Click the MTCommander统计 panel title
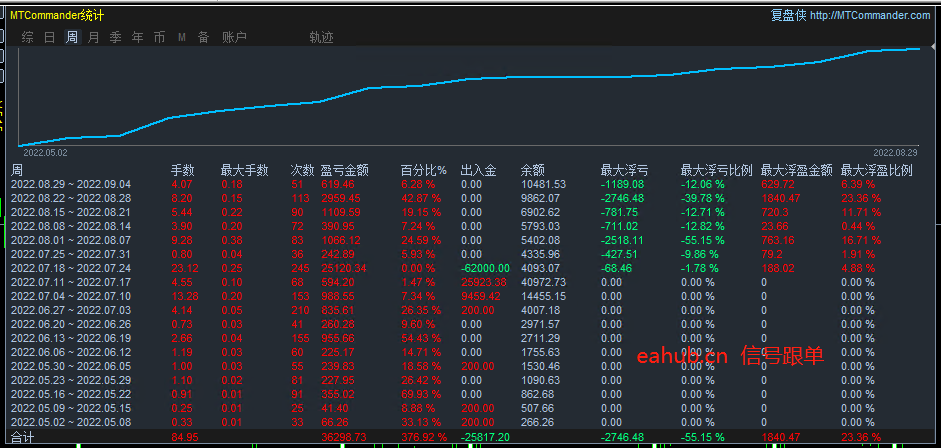This screenshot has width=941, height=448. 56,16
